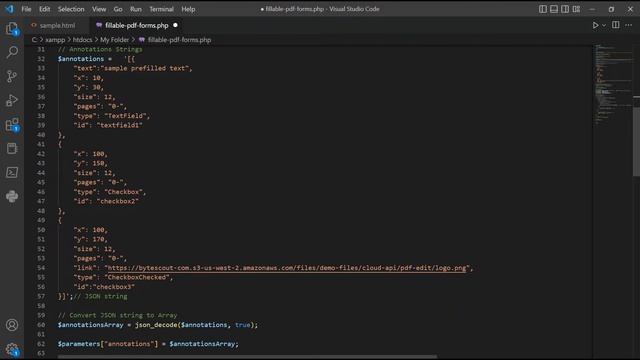Click the $annotations variable on line 32
This screenshot has width=640, height=360.
pos(81,59)
